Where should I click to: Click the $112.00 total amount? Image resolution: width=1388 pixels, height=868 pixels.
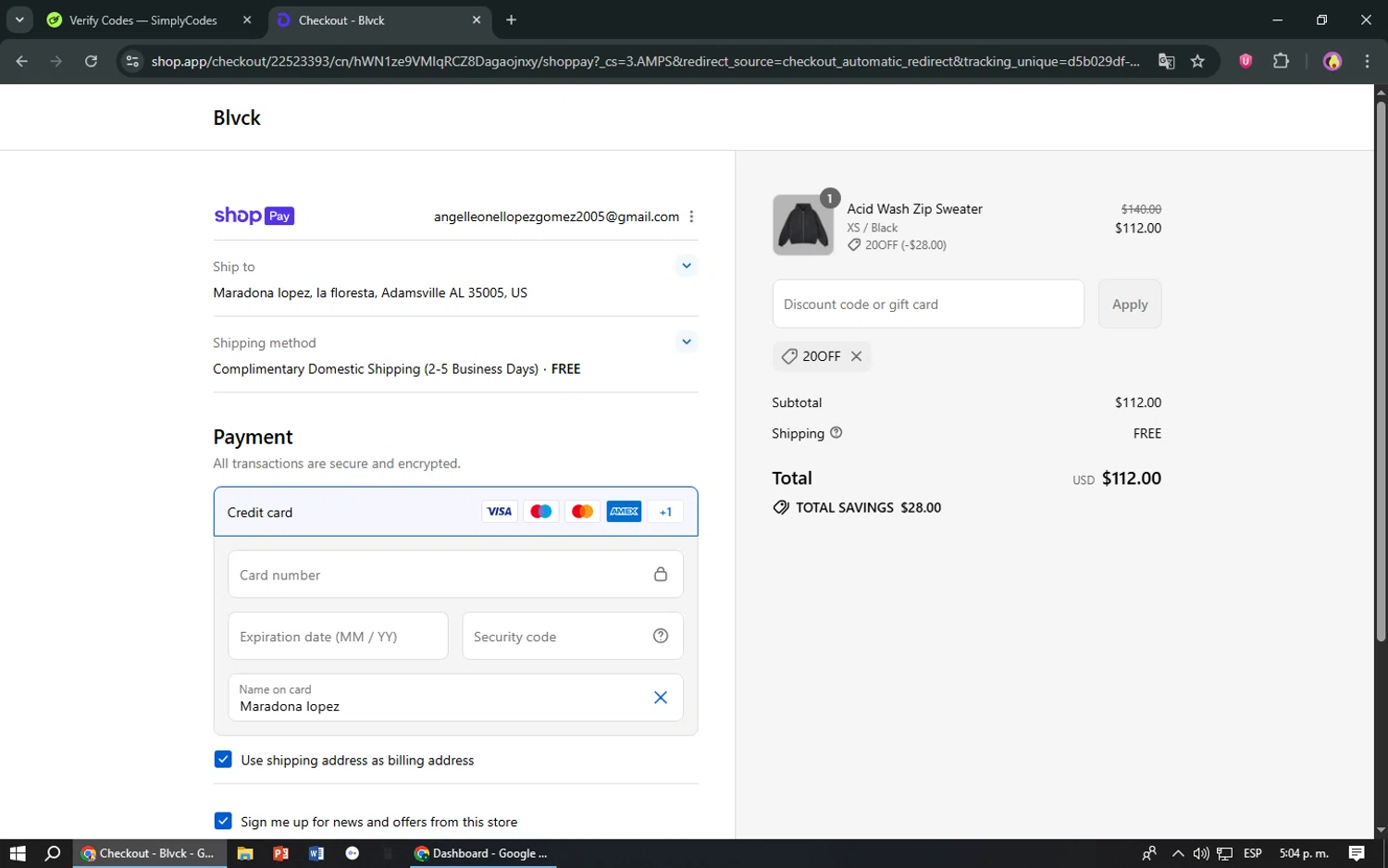click(x=1131, y=478)
